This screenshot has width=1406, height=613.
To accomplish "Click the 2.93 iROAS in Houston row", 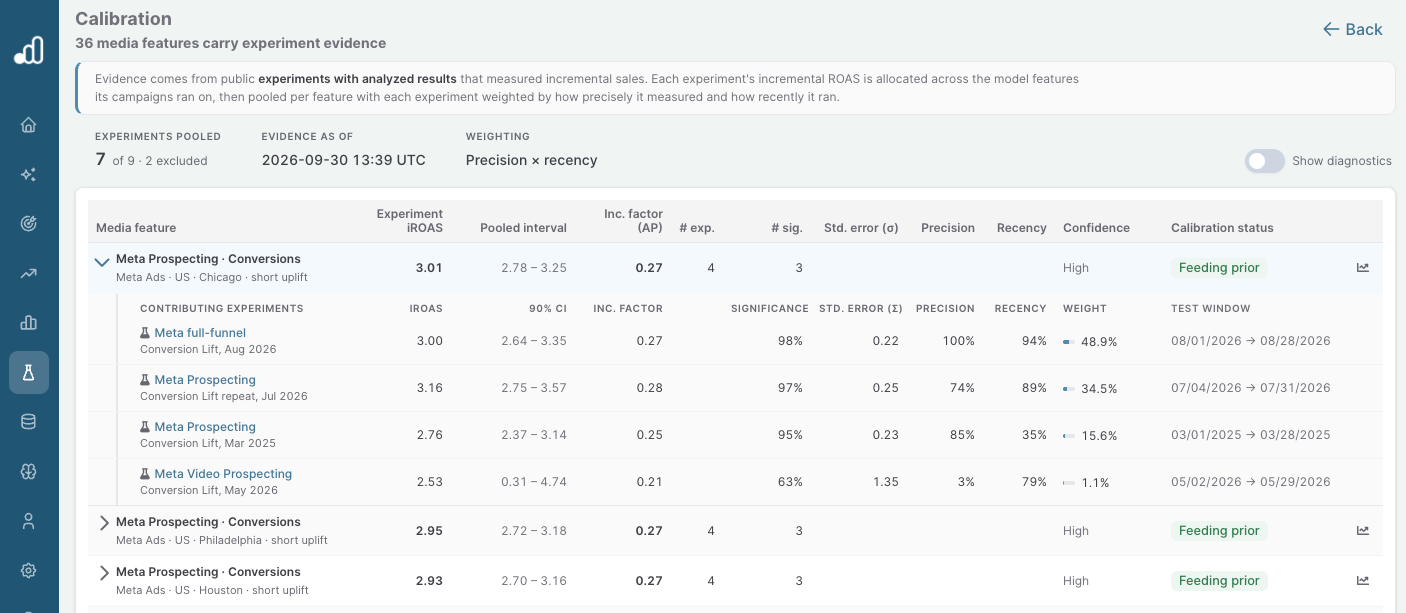I will click(x=429, y=581).
